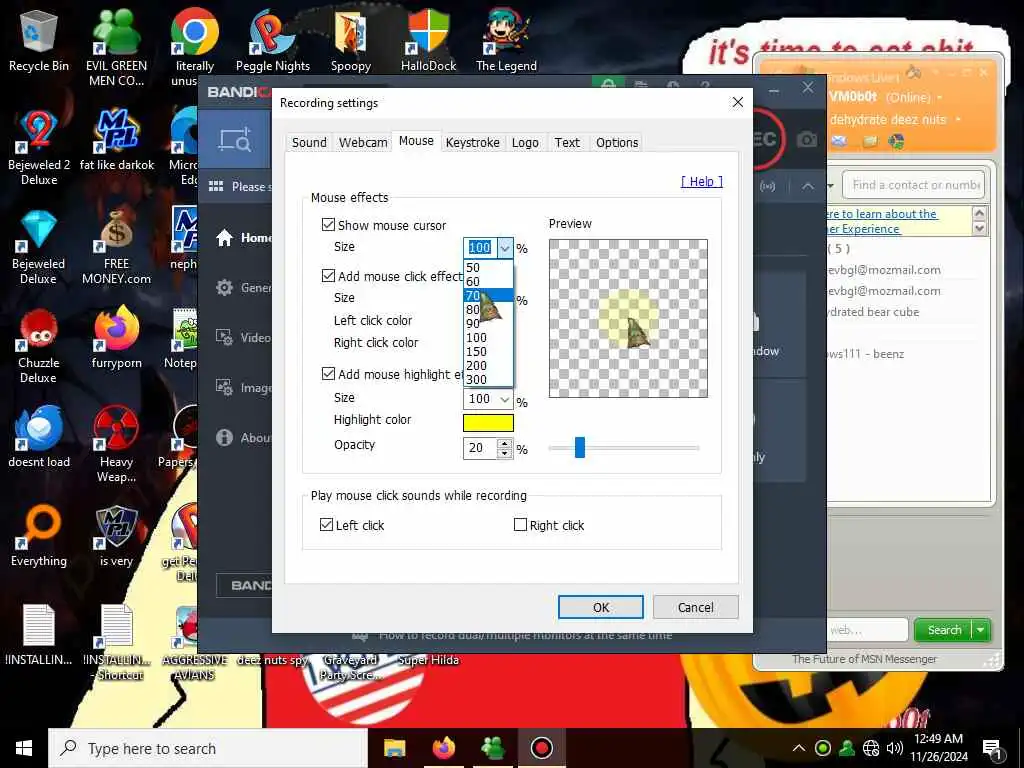This screenshot has height=768, width=1024.
Task: Switch to the Webcam tab
Action: [x=362, y=142]
